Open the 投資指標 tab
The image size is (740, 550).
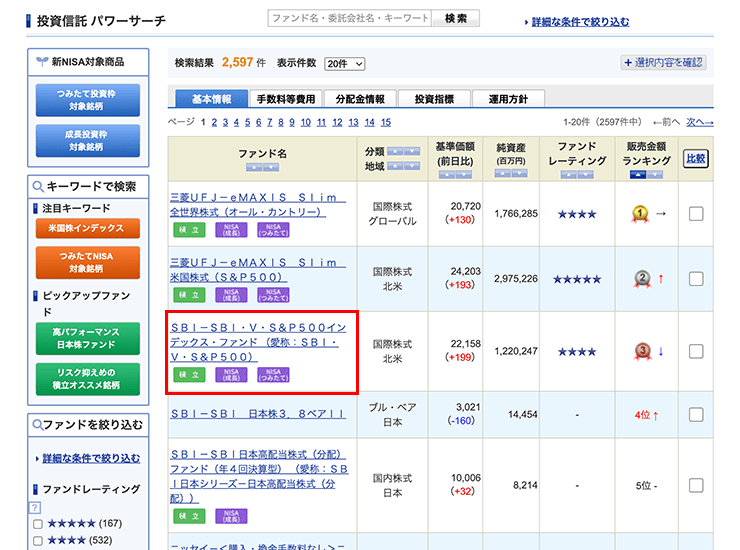pyautogui.click(x=435, y=99)
